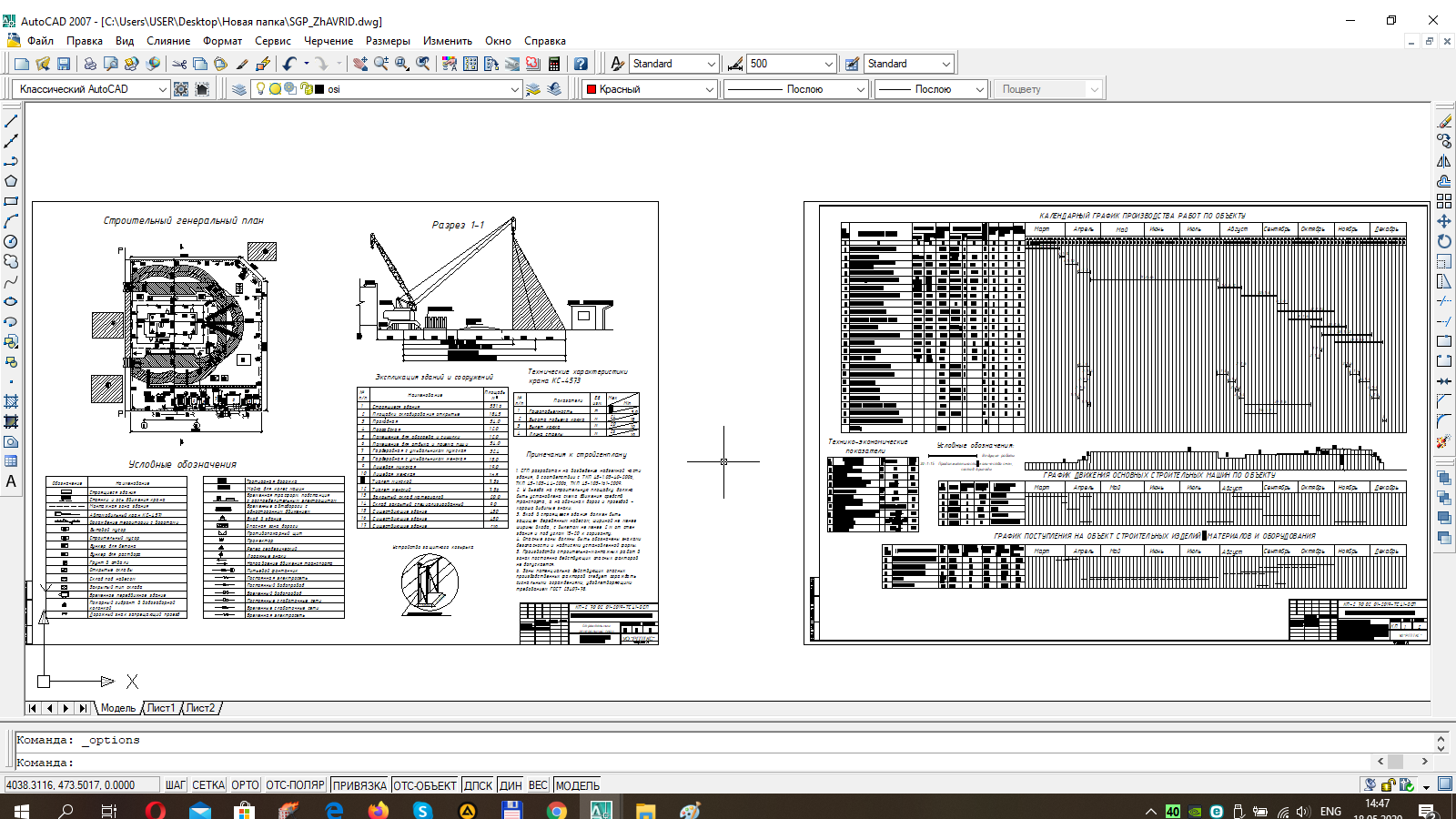This screenshot has height=819, width=1456.
Task: Open the Help question mark icon
Action: click(x=581, y=64)
